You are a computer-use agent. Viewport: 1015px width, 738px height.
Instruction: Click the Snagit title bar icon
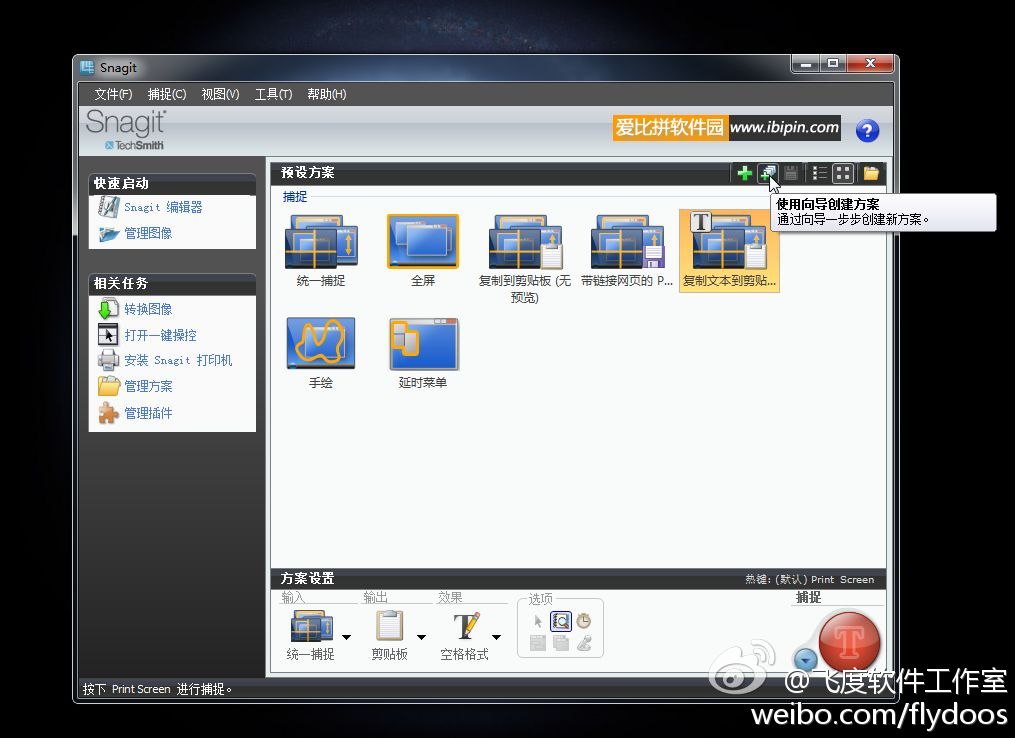(x=87, y=67)
